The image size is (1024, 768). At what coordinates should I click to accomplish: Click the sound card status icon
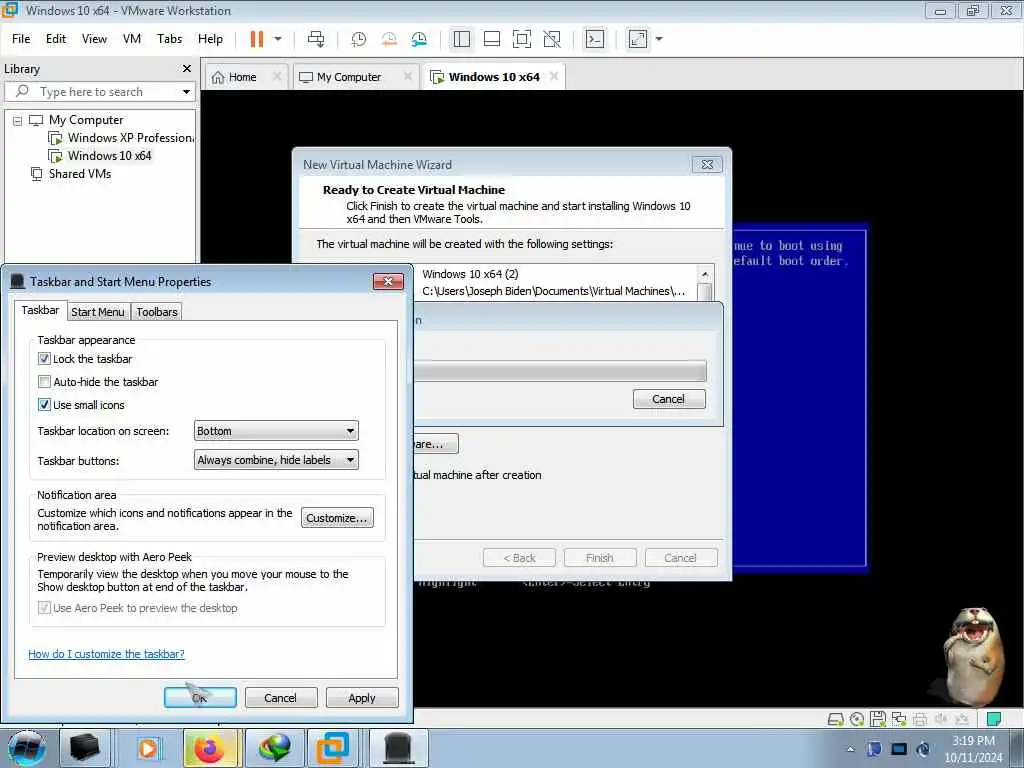point(940,719)
